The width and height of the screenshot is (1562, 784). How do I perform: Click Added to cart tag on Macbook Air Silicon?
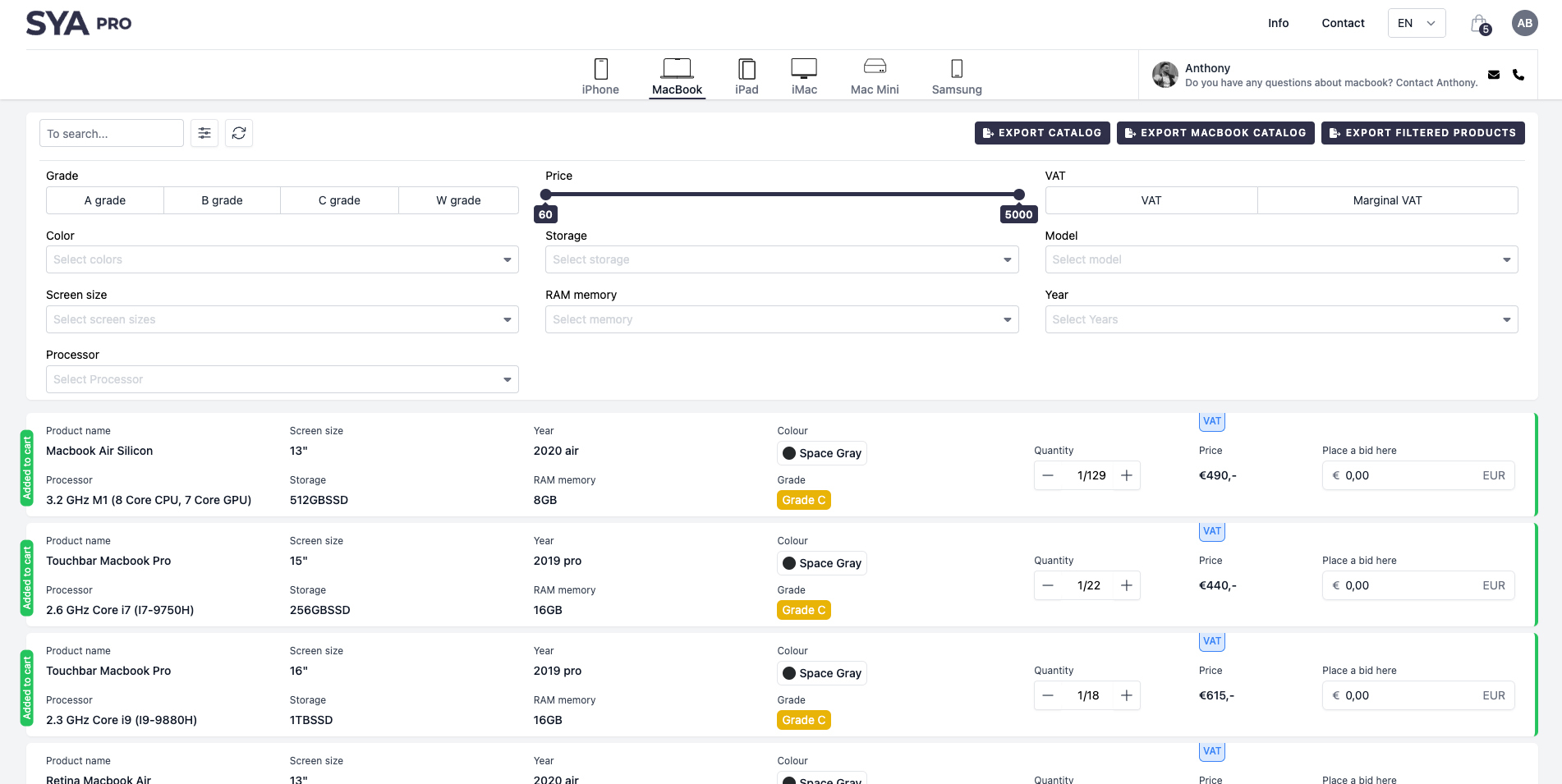pos(26,468)
